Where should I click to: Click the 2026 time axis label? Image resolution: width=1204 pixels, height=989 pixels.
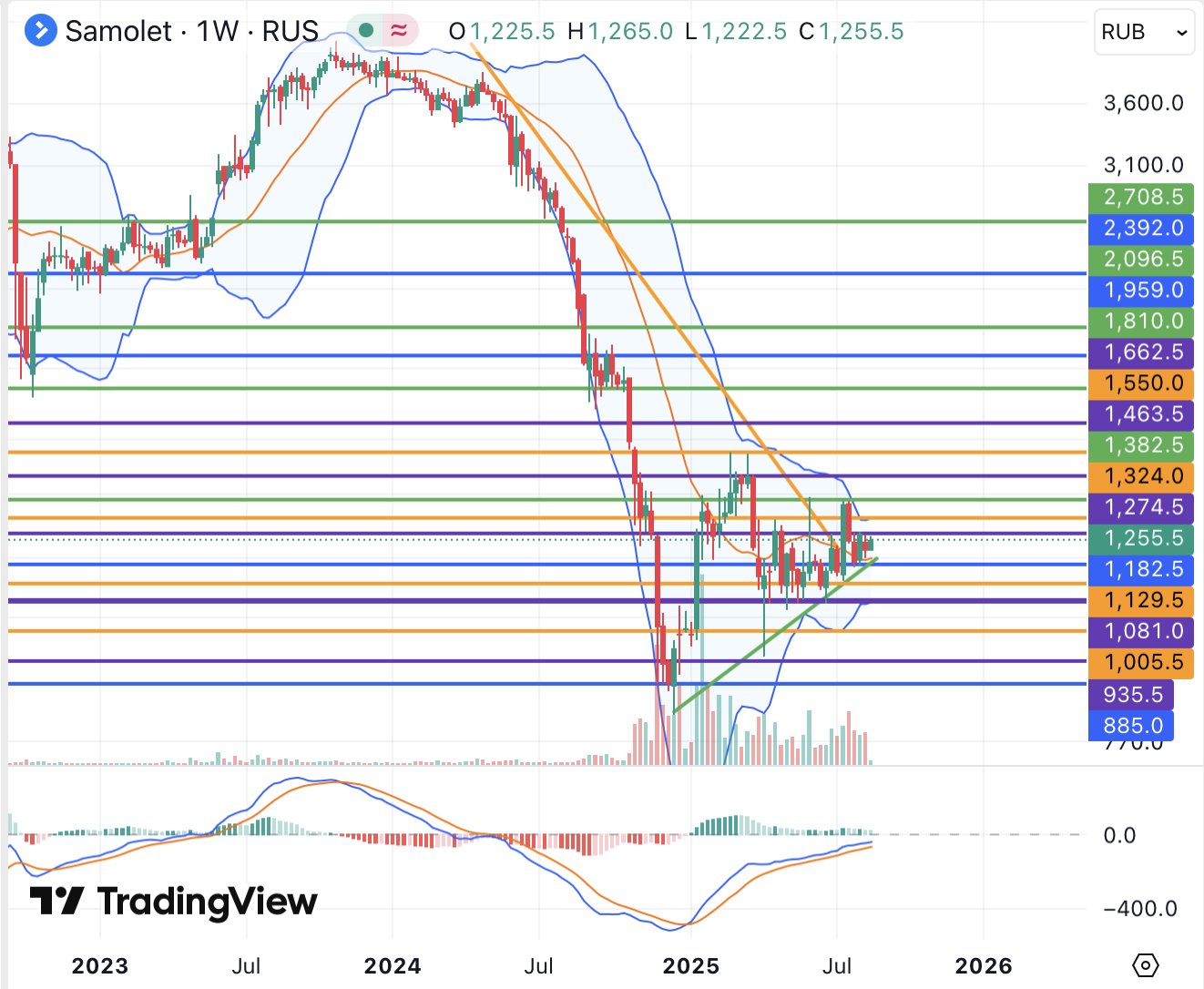983,965
